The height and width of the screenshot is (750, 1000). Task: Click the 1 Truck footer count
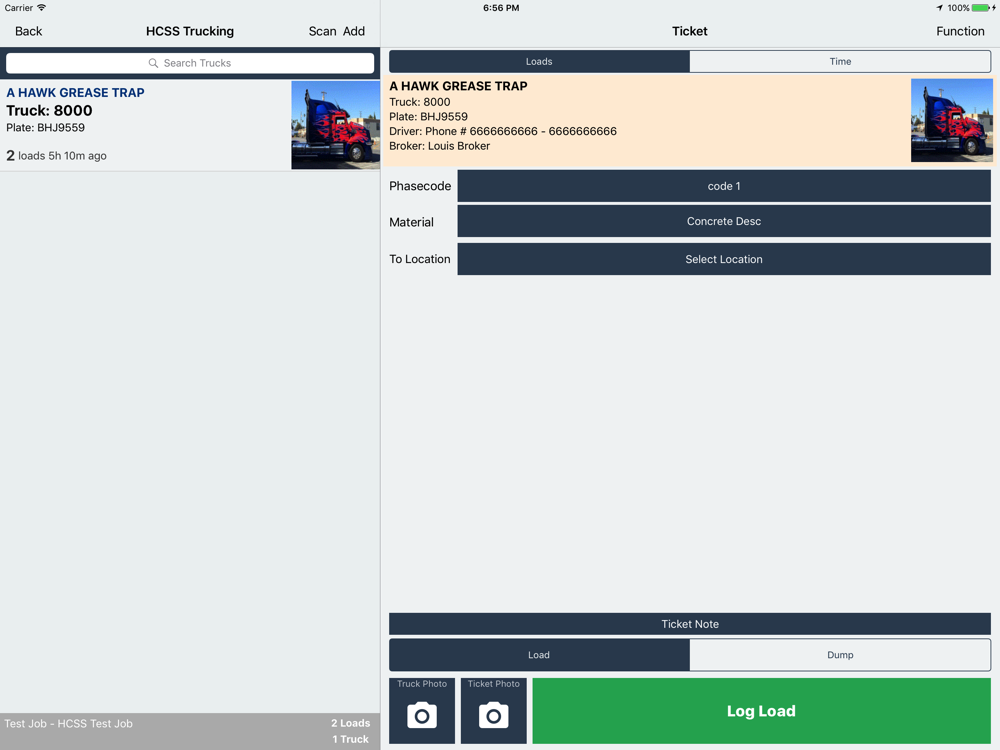coord(350,739)
